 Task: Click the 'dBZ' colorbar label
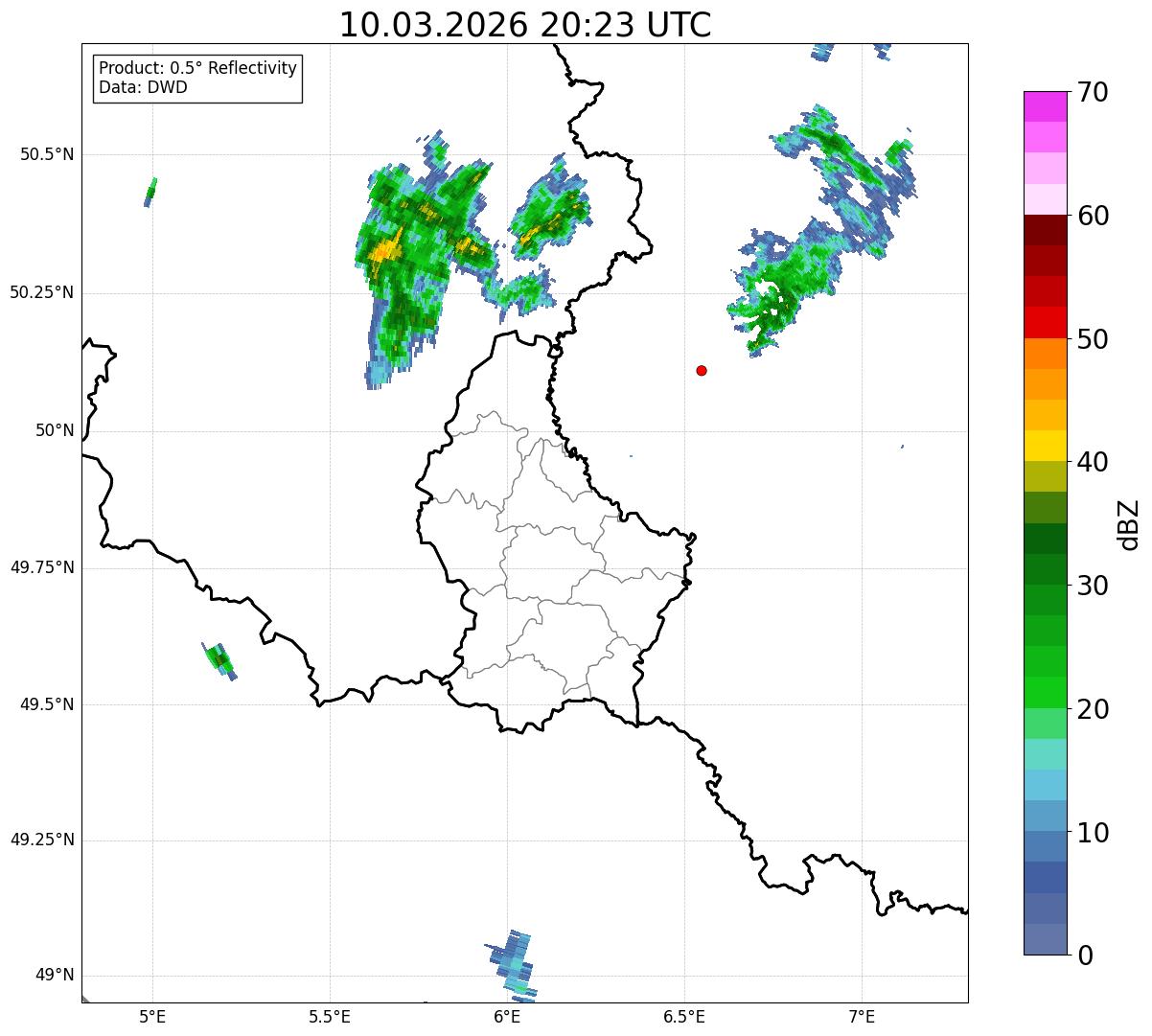1129,523
